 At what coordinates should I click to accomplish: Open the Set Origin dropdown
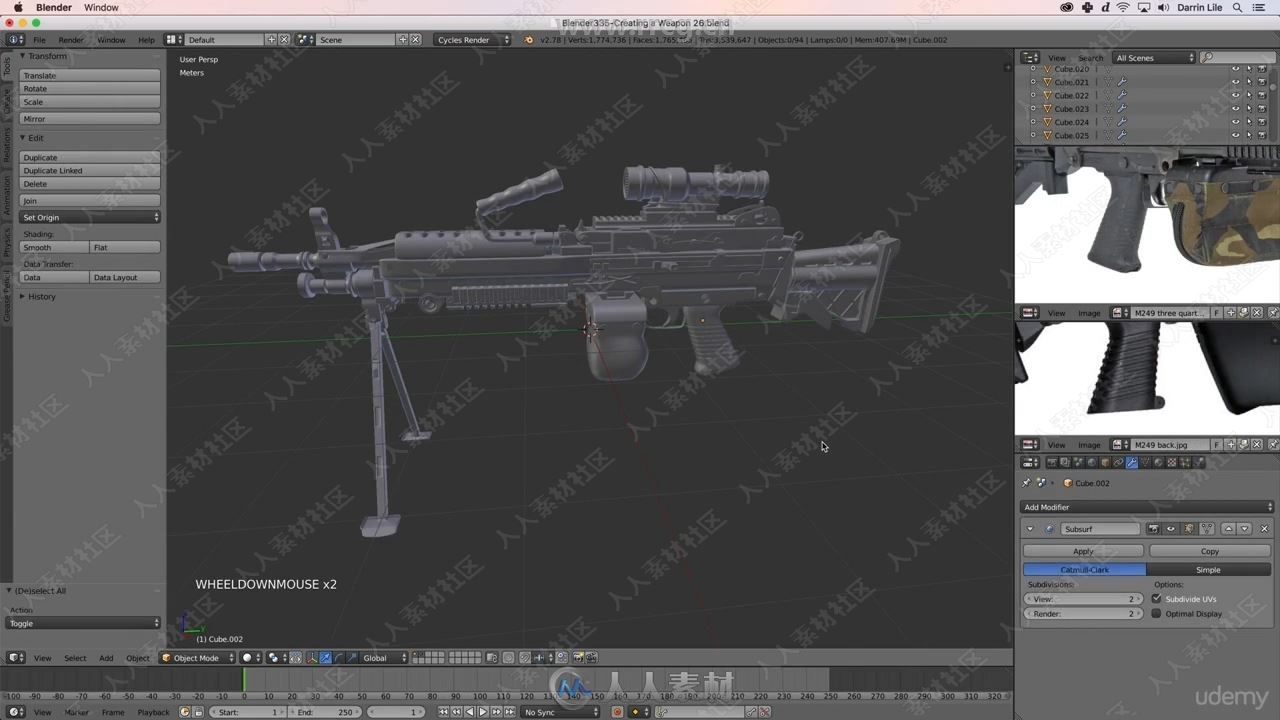coord(90,217)
